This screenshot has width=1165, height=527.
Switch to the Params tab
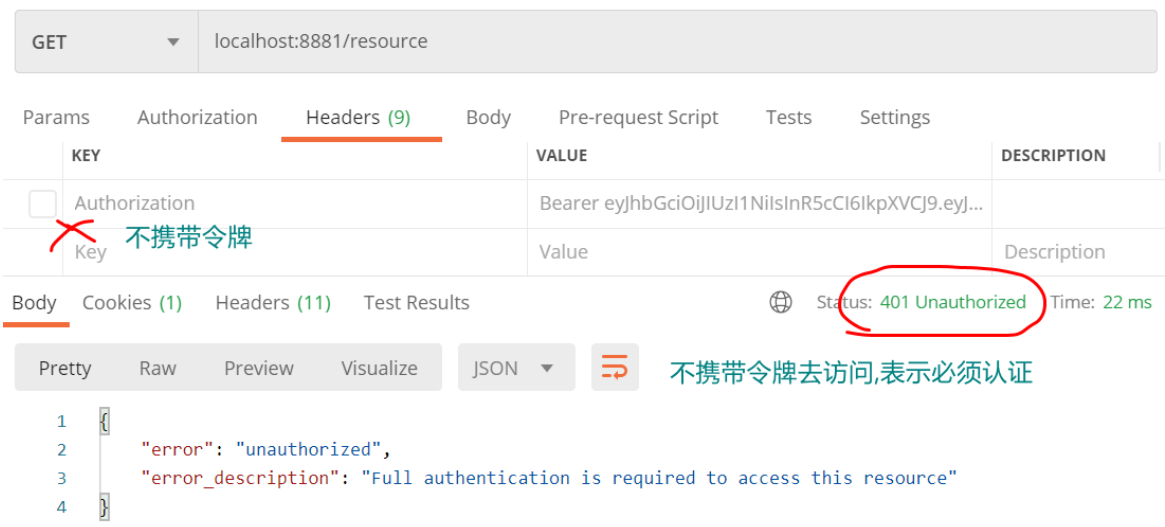click(56, 117)
